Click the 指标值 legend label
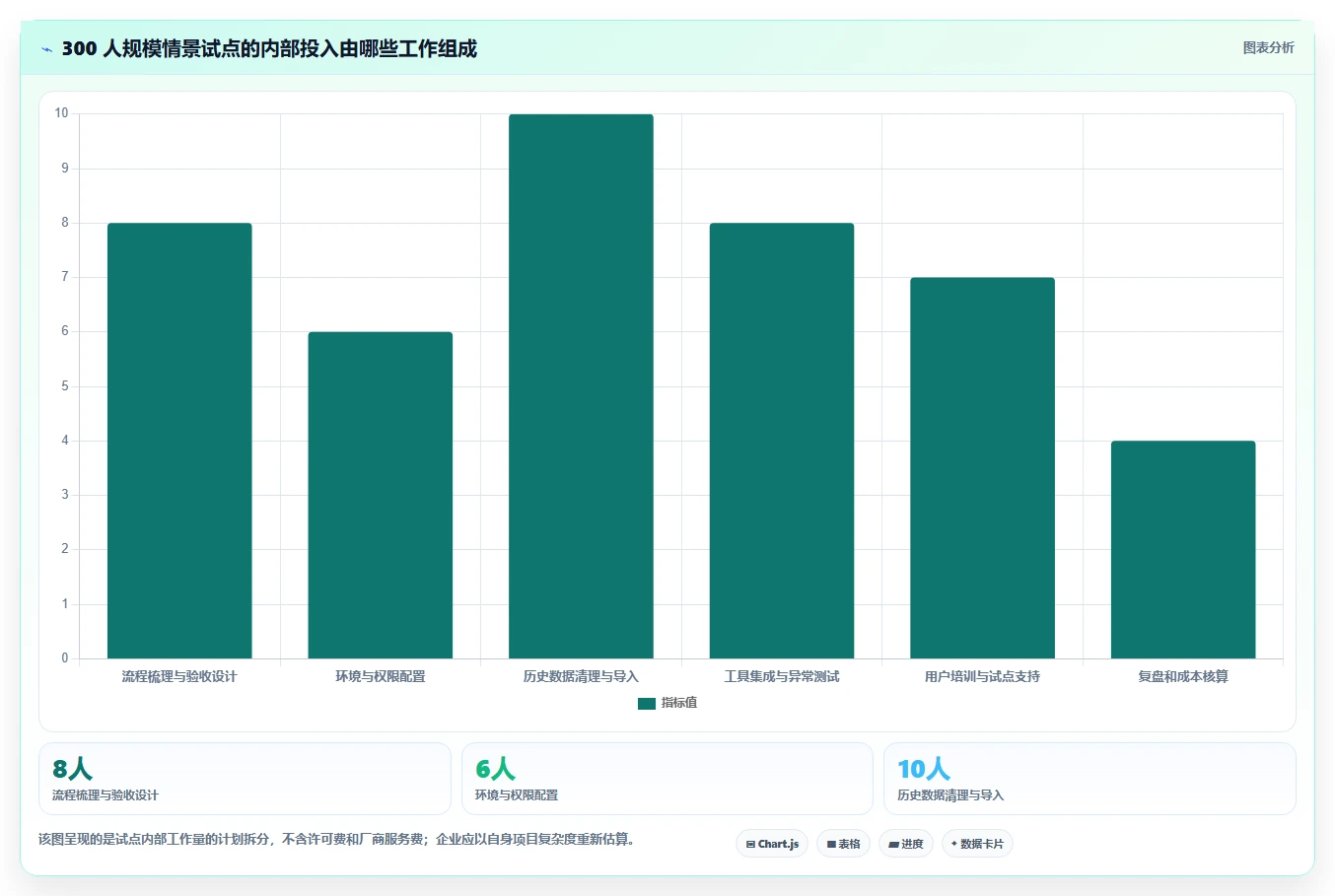 coord(679,703)
